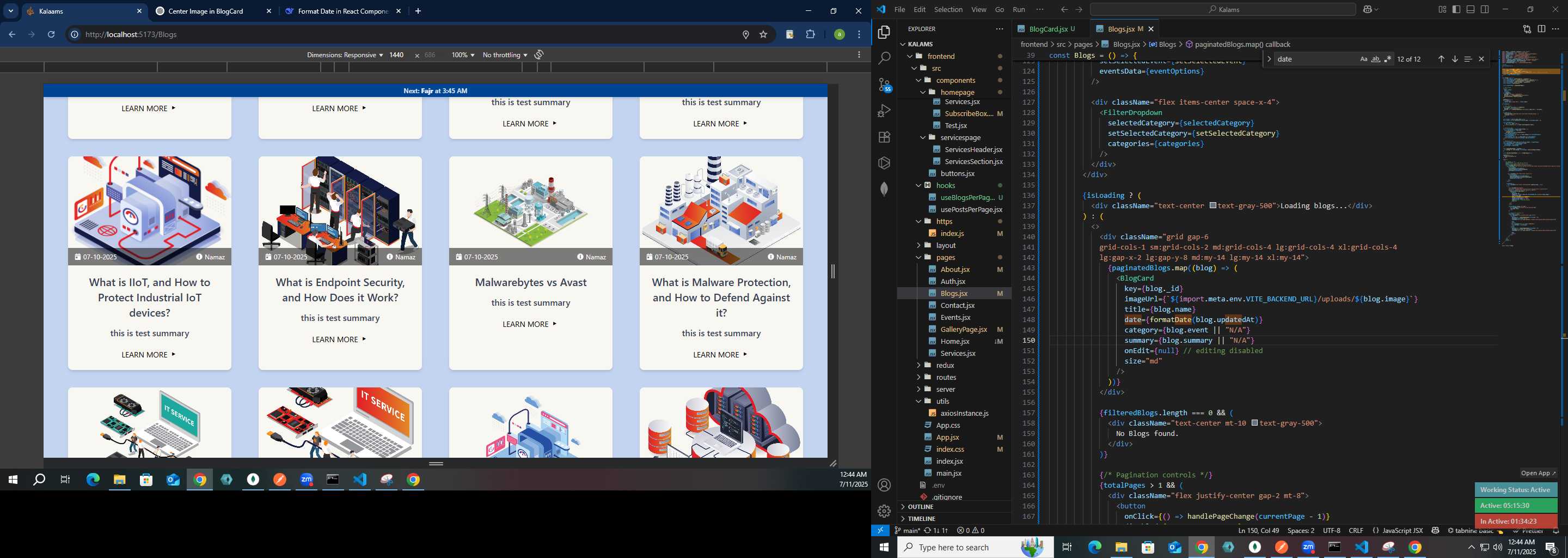The width and height of the screenshot is (1568, 558).
Task: View site information icon in address bar
Action: click(74, 35)
